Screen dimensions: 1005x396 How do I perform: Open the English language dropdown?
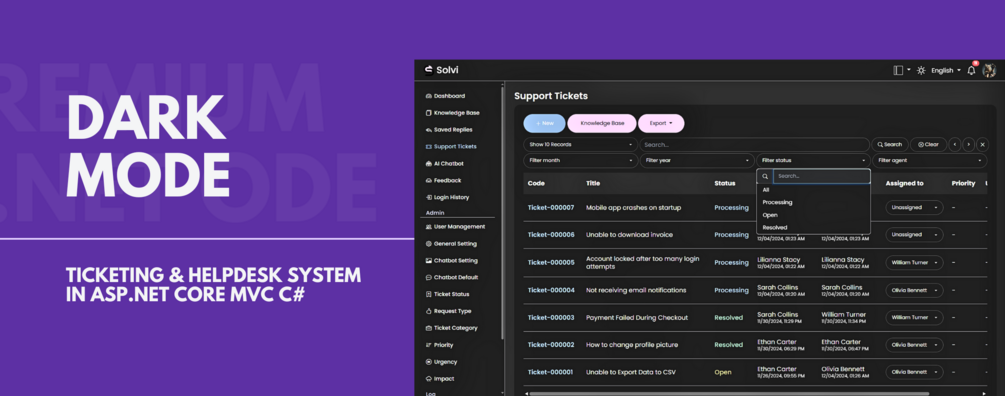tap(945, 70)
